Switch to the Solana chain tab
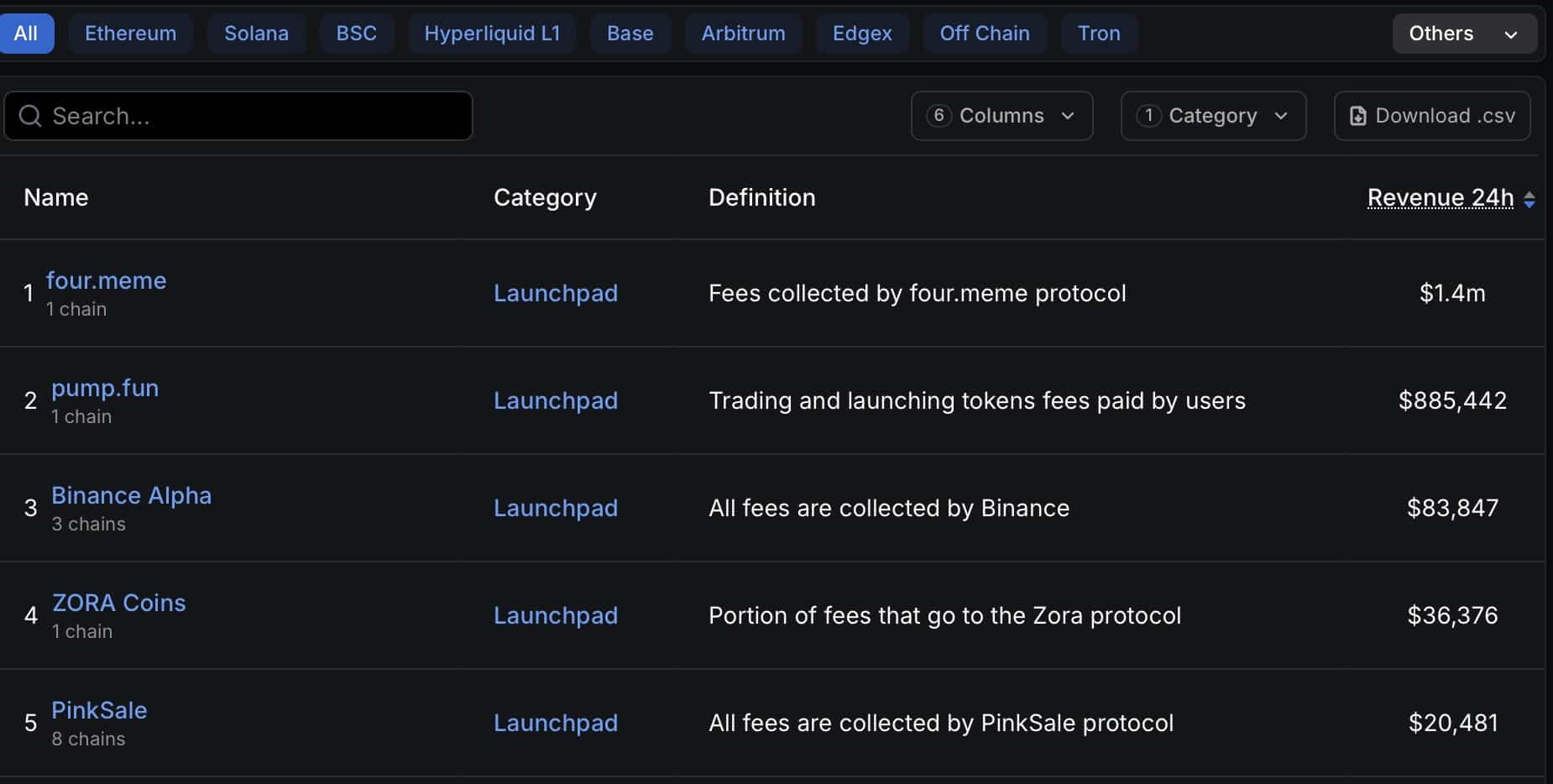 tap(256, 34)
